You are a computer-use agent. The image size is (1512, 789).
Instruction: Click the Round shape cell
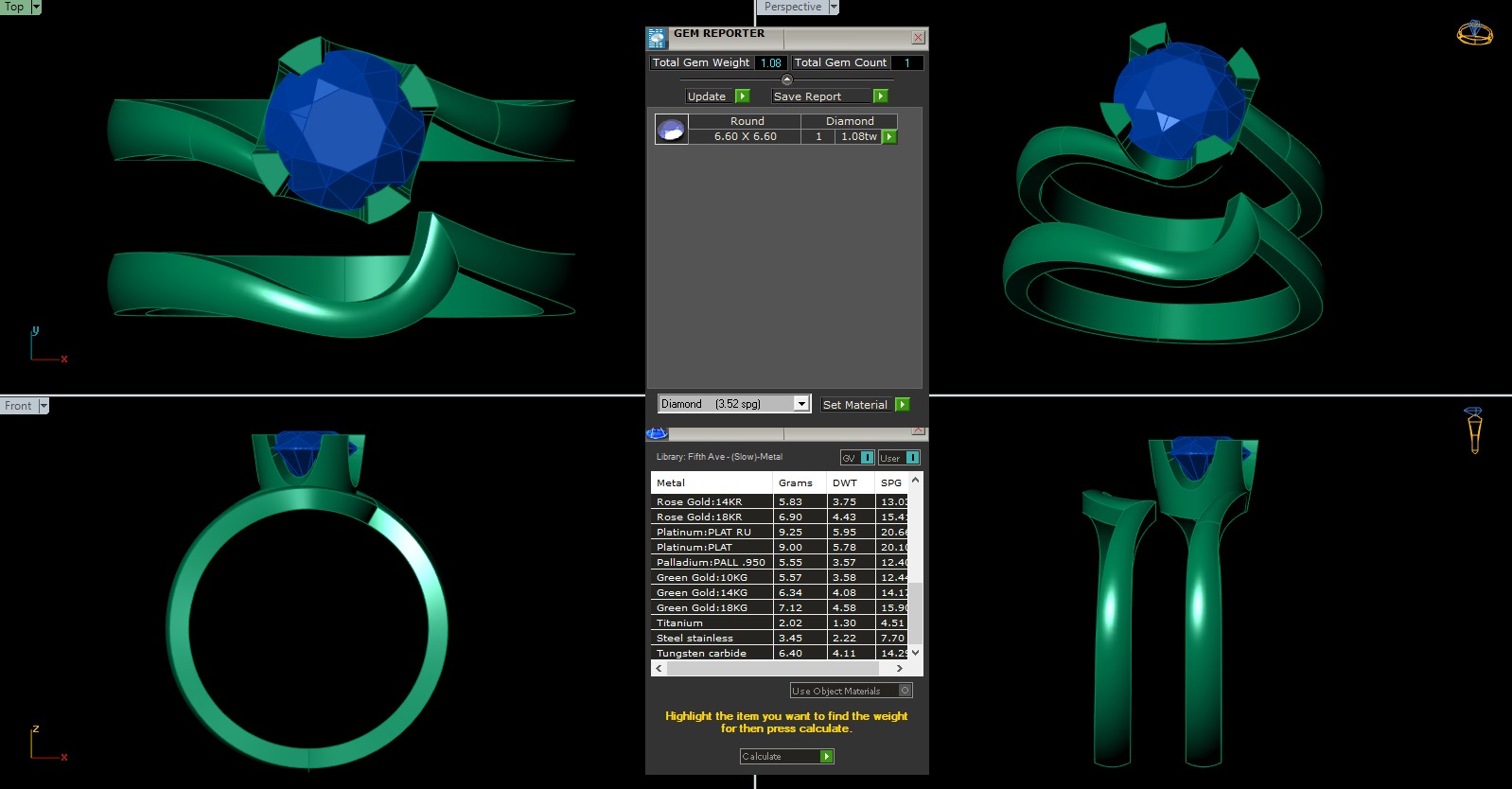pyautogui.click(x=747, y=121)
